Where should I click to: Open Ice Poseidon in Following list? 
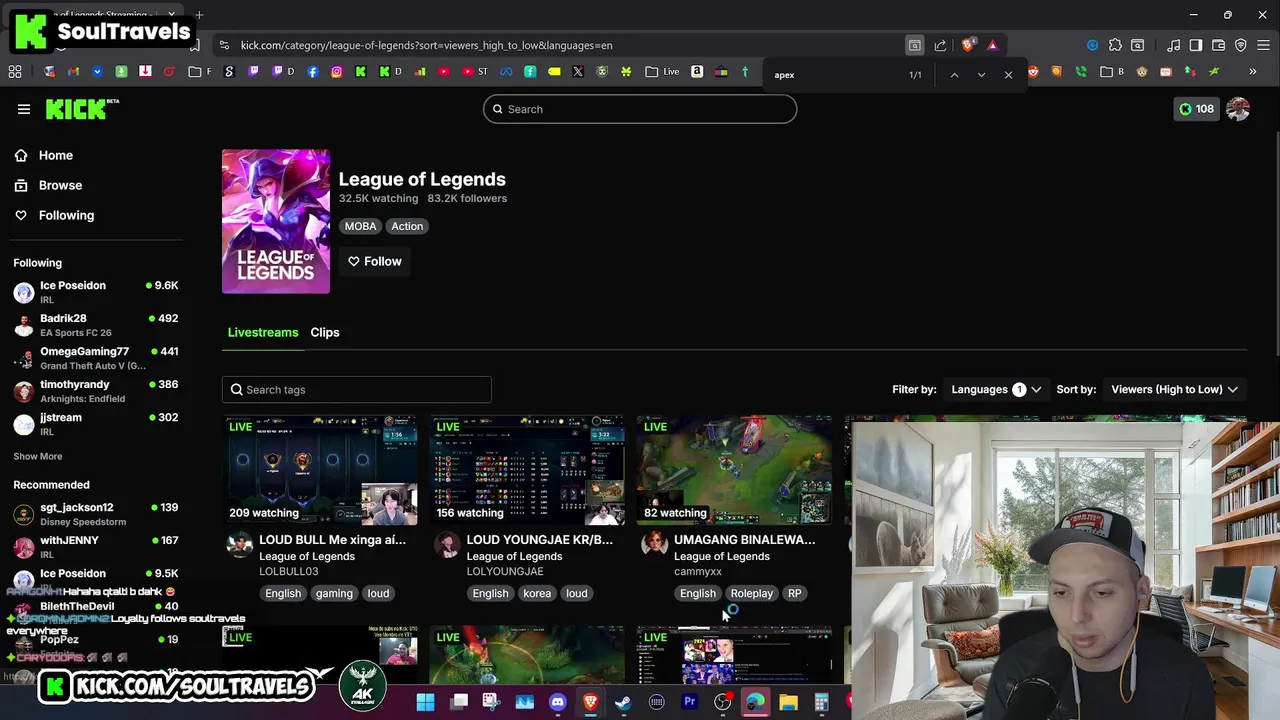click(x=96, y=292)
